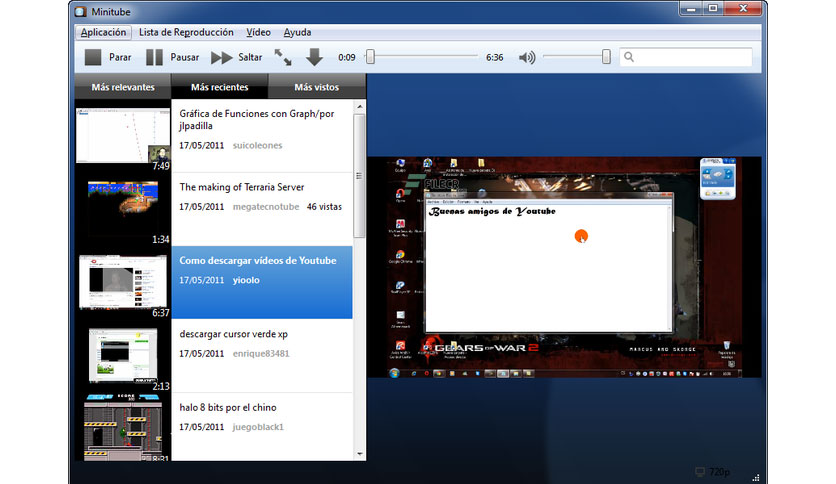Screen dimensions: 836x484
Task: Minimize the Minitube window
Action: pos(691,9)
